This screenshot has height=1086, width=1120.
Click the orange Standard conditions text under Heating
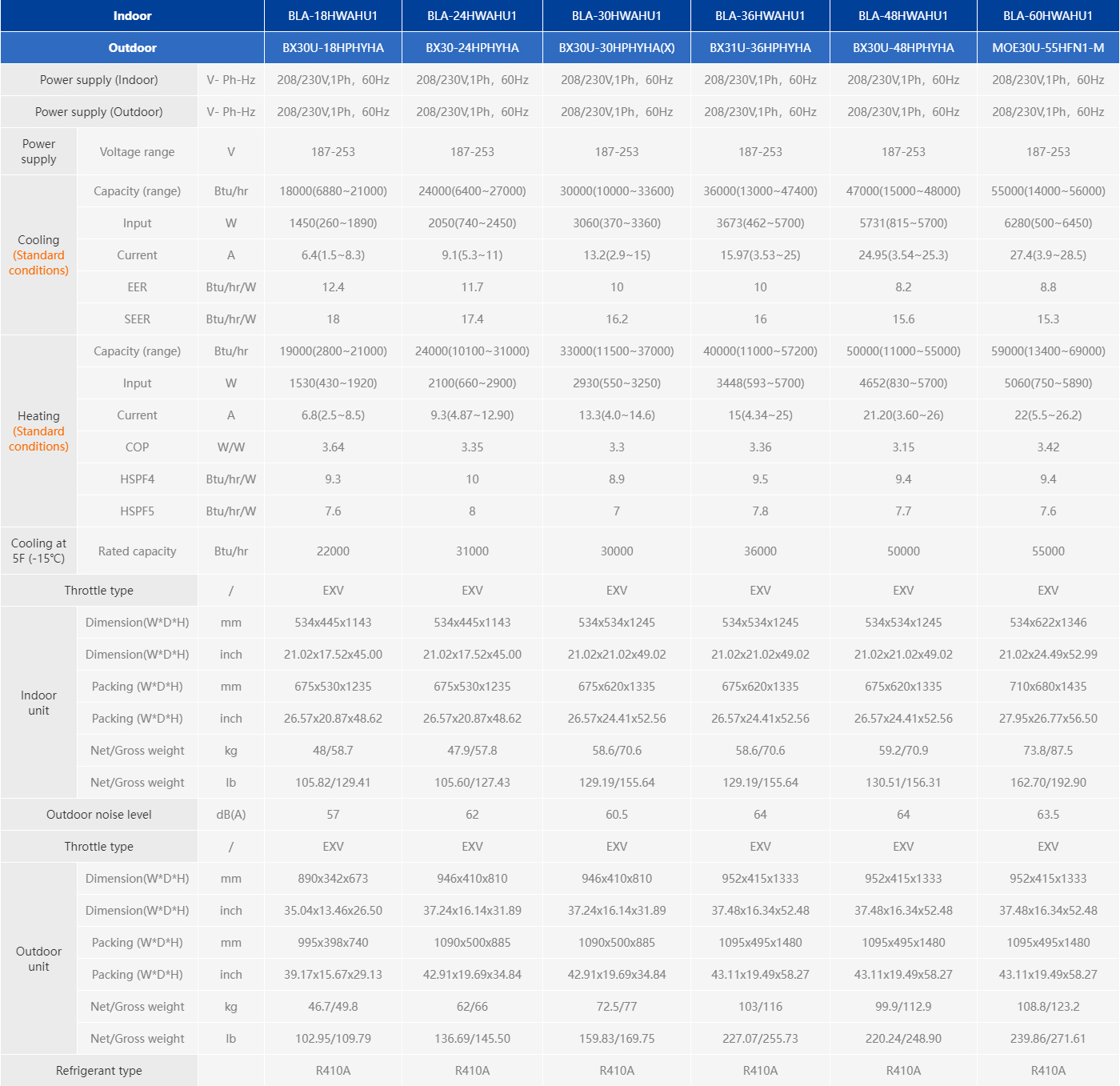pos(38,439)
